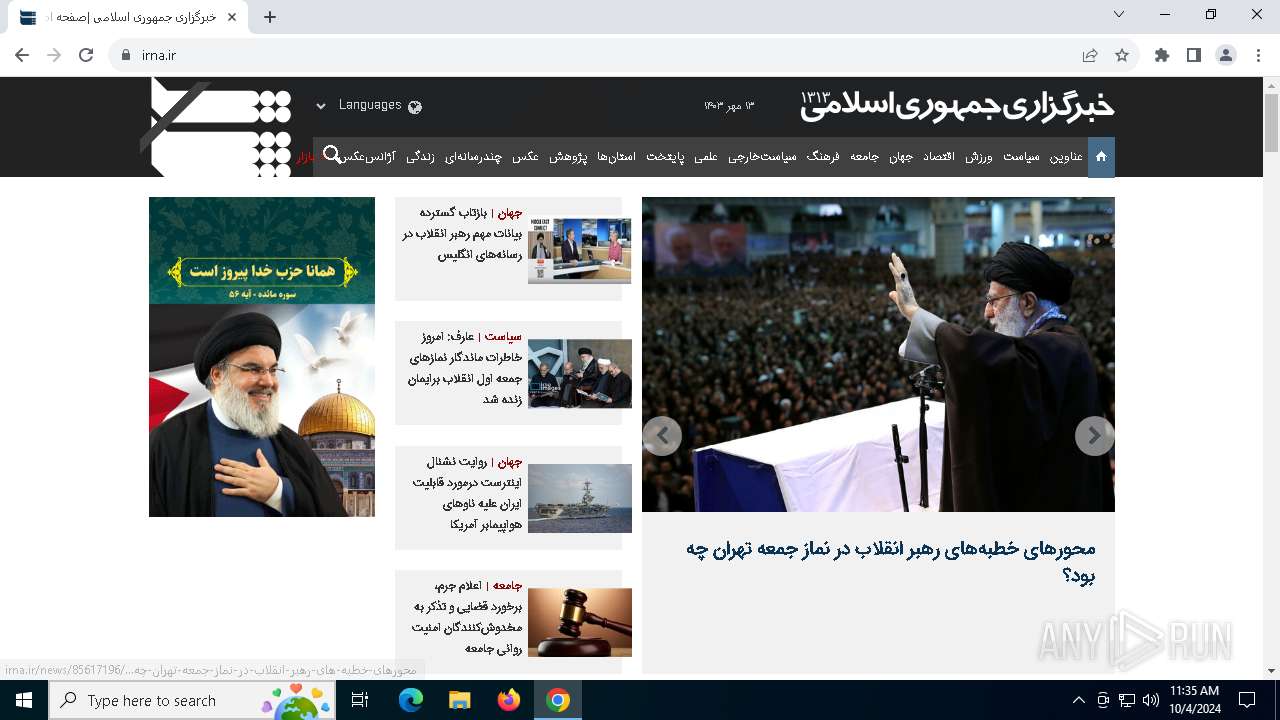Screen dimensions: 1280x720
Task: Read the اعلام جرم judicial story
Action: (466, 617)
